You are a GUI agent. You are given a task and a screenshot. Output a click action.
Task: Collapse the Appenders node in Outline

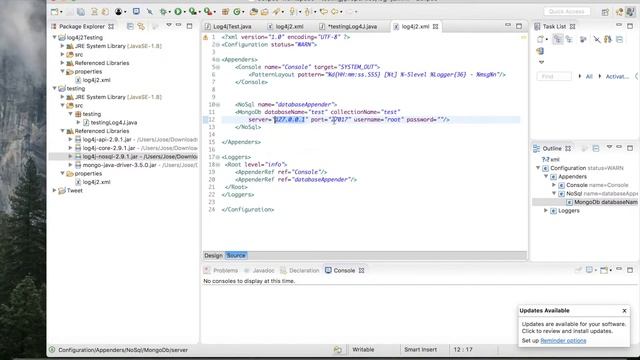coord(546,176)
